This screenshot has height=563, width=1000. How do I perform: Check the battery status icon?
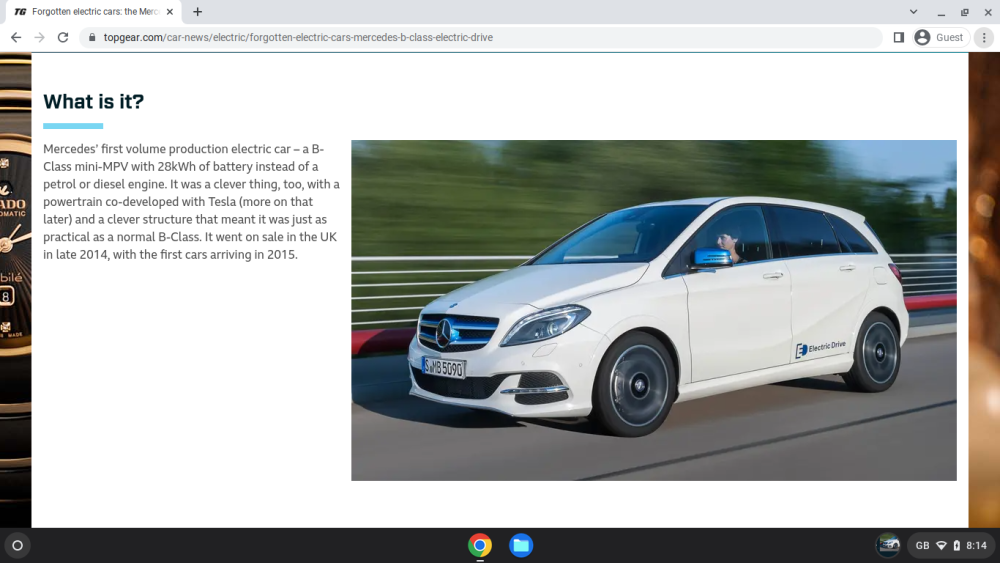pyautogui.click(x=957, y=546)
